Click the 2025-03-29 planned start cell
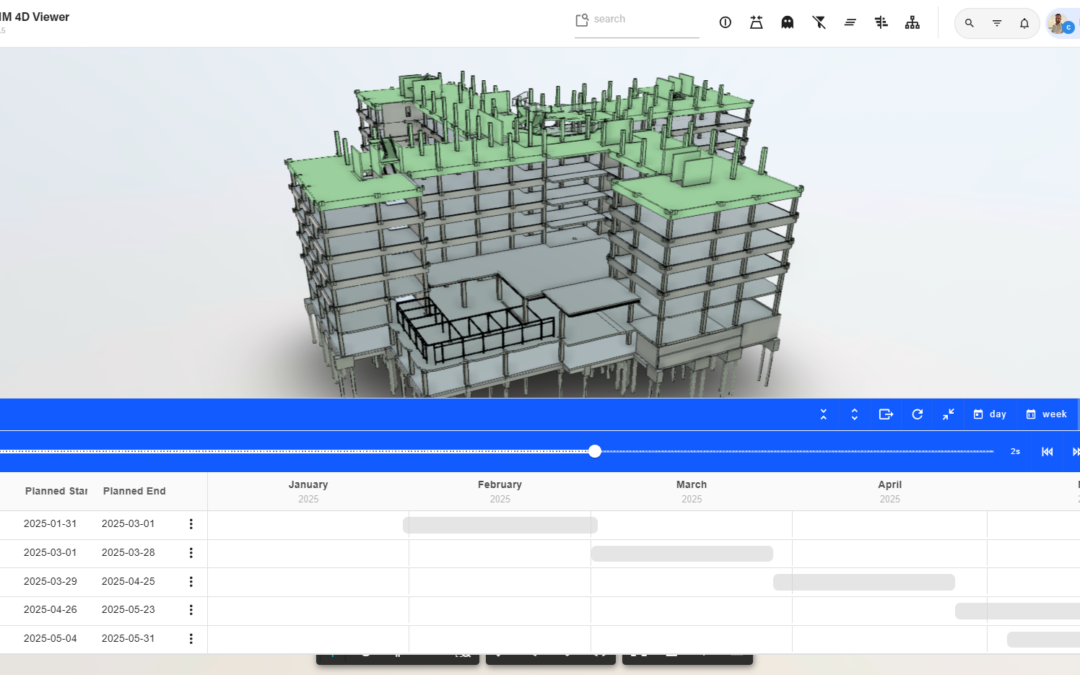The image size is (1080, 675). click(50, 581)
